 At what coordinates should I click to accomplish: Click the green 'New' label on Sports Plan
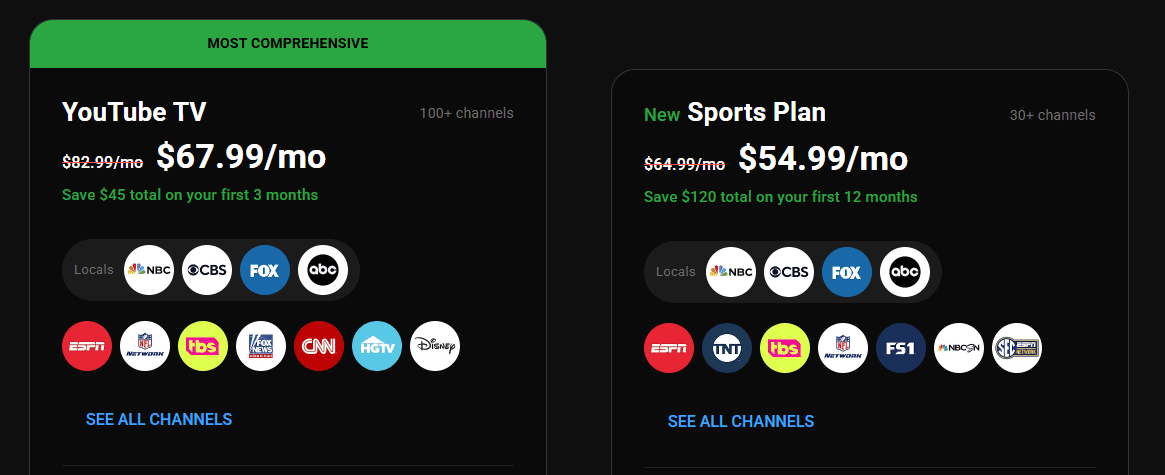point(662,114)
